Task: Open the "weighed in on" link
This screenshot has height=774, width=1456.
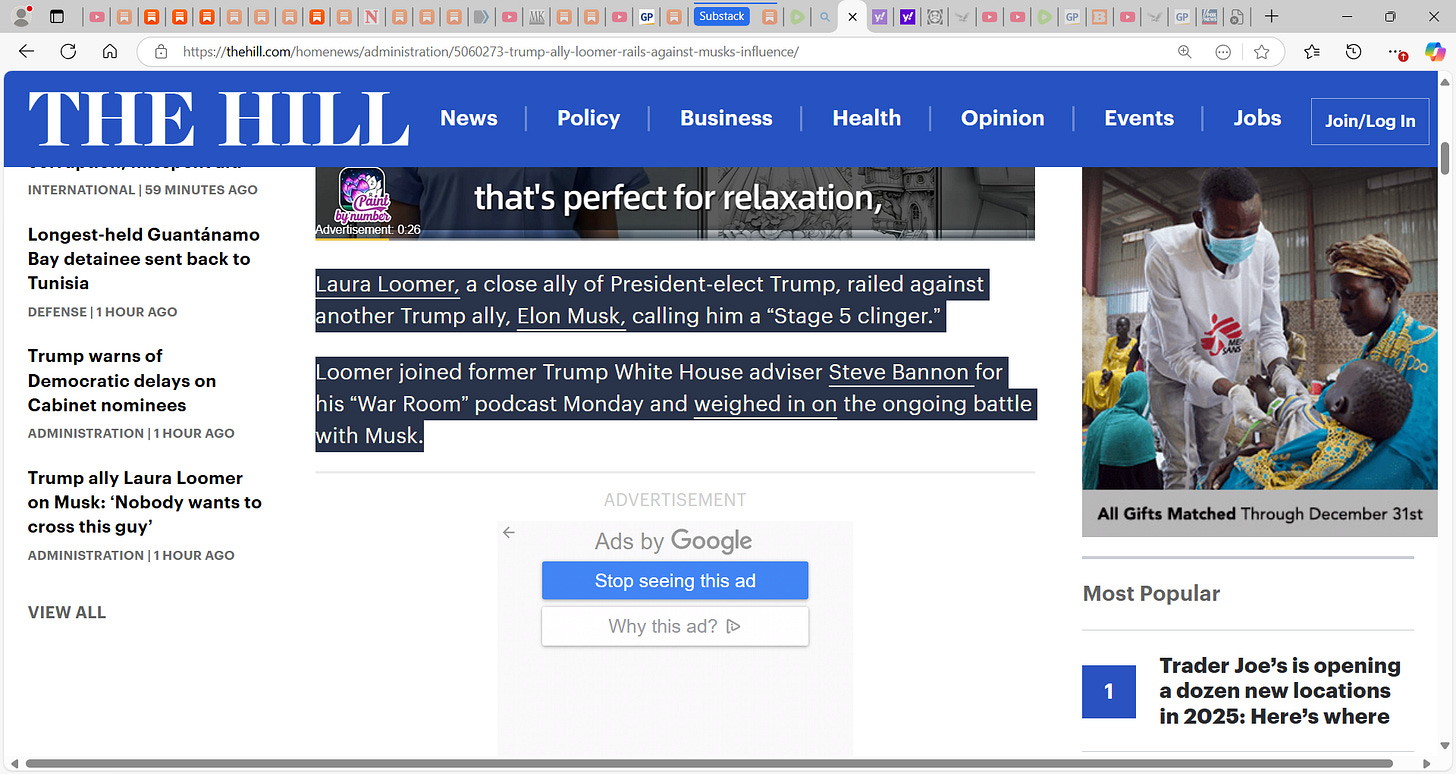Action: 765,405
